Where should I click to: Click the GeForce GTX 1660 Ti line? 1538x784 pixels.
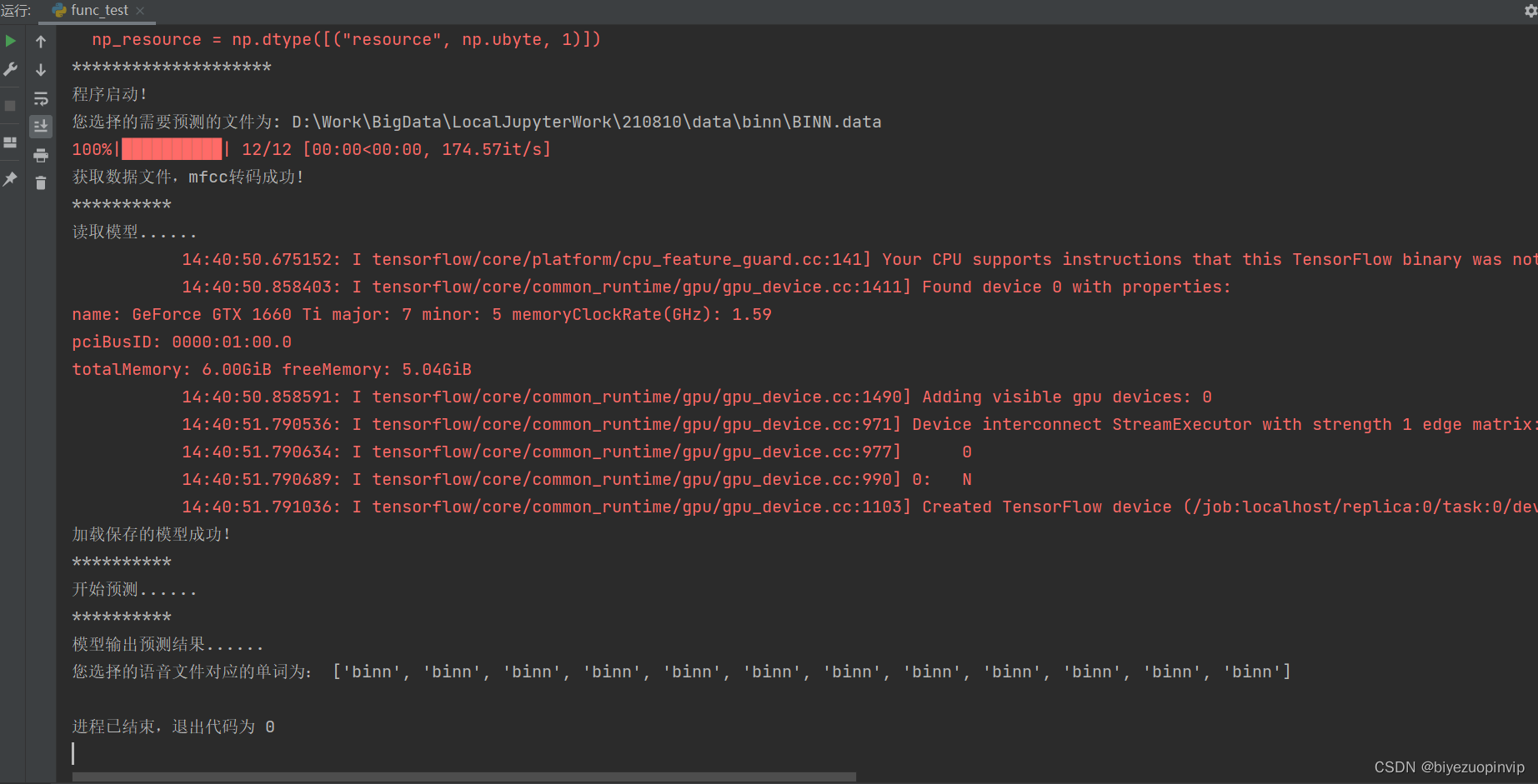pos(422,315)
